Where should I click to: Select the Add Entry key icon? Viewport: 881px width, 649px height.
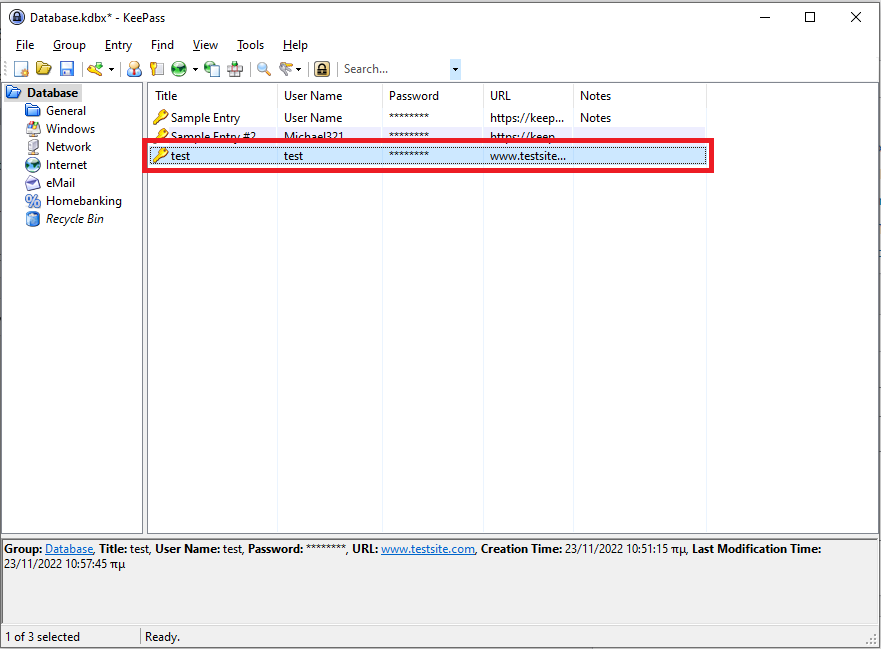point(93,68)
